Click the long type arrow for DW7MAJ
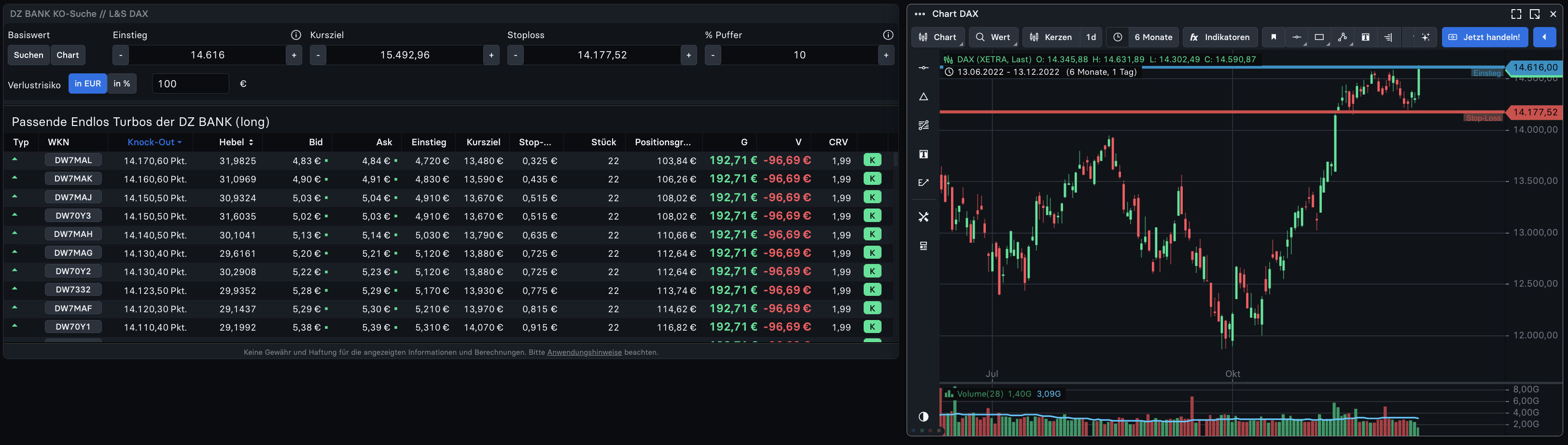 coord(14,196)
